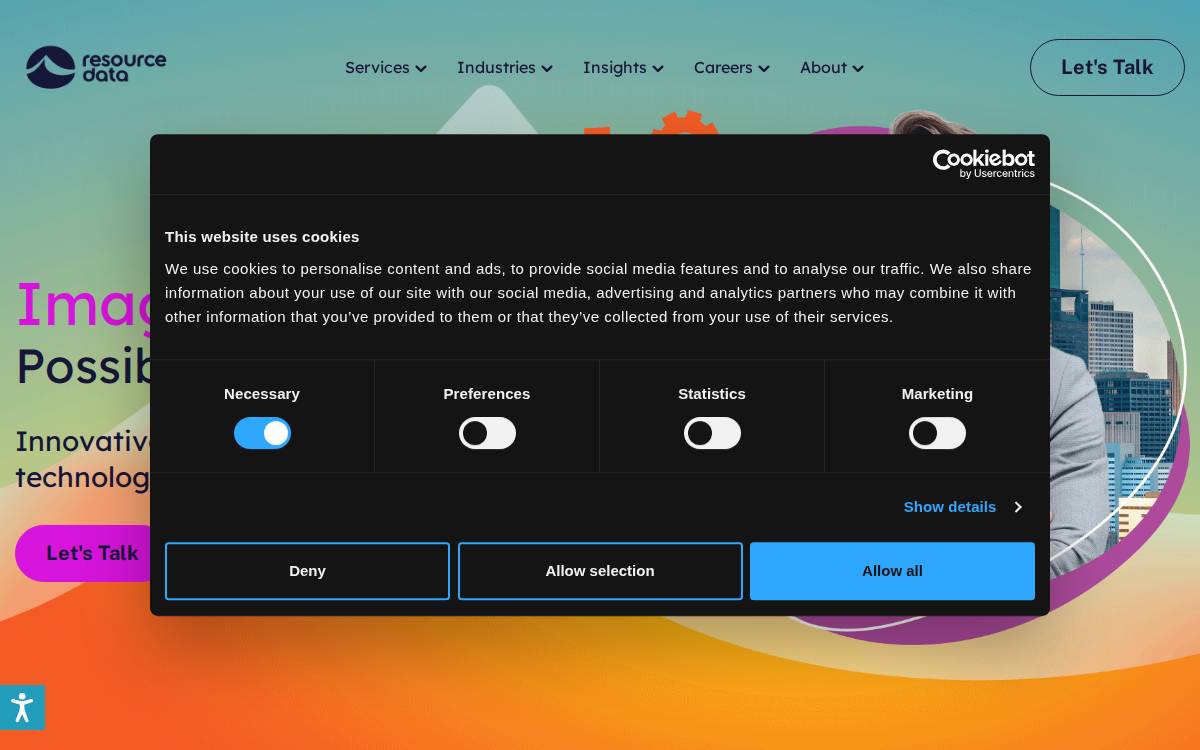Enable the Marketing cookies switch
This screenshot has width=1200, height=750.
click(937, 433)
